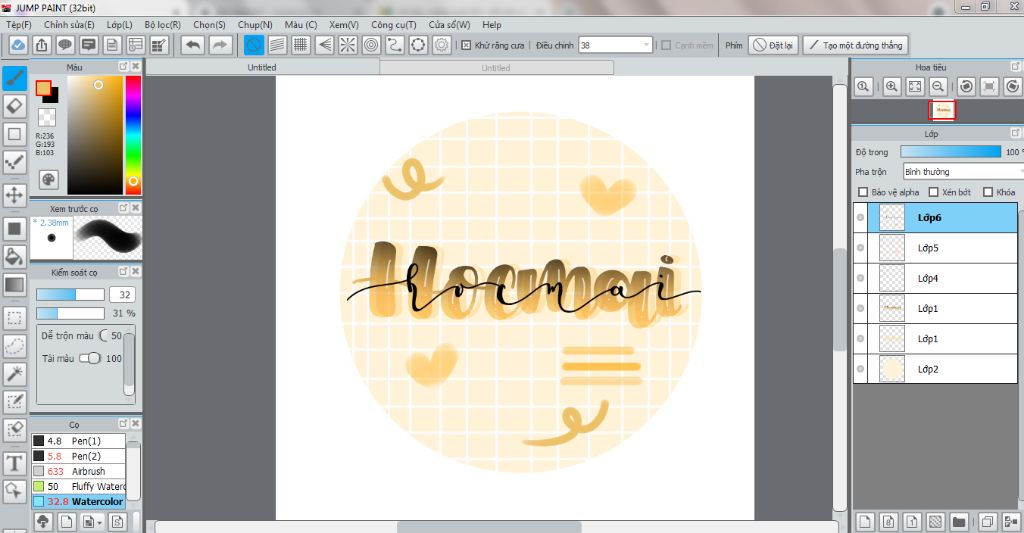Select the Gradient tool
Screen dimensions: 1024x533
pos(14,285)
